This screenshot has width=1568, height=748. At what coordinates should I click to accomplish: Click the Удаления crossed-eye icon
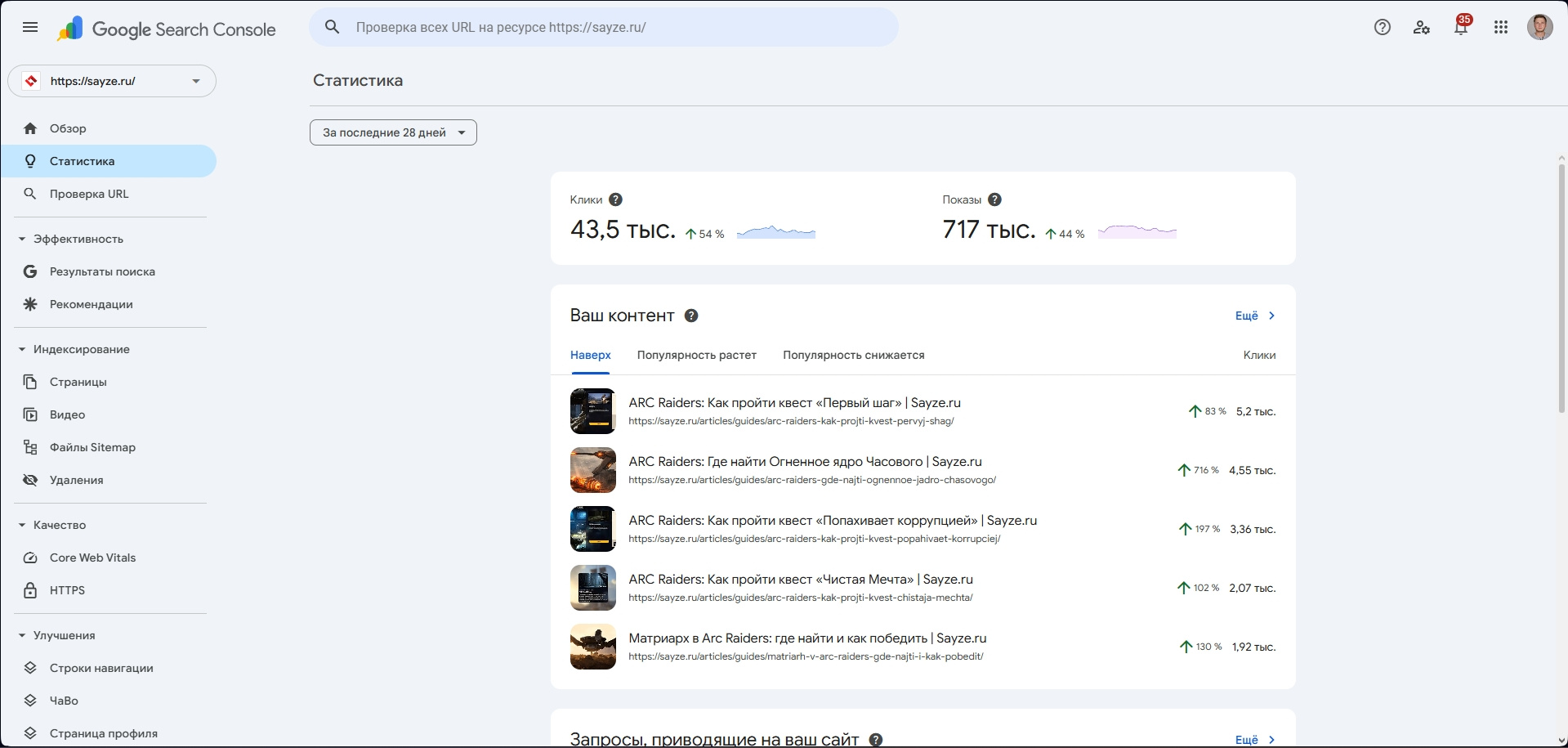pyautogui.click(x=30, y=480)
